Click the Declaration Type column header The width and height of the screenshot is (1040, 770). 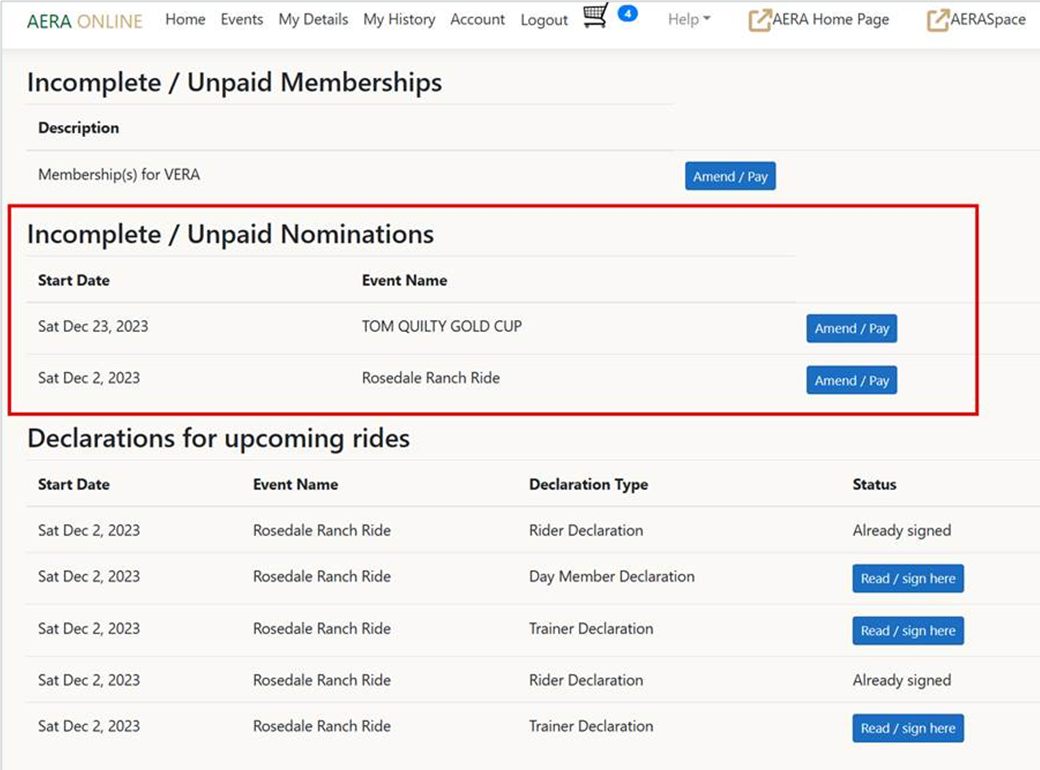click(588, 484)
